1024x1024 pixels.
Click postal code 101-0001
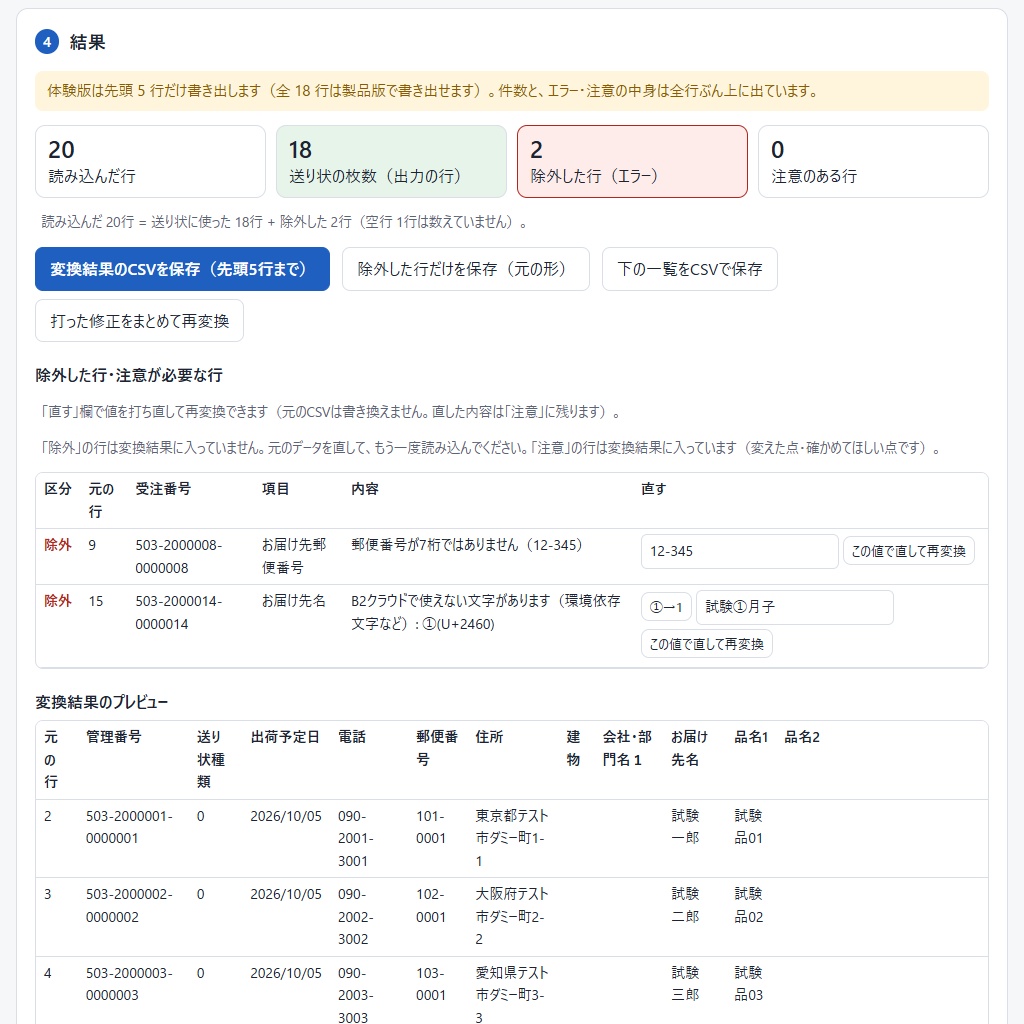click(431, 827)
